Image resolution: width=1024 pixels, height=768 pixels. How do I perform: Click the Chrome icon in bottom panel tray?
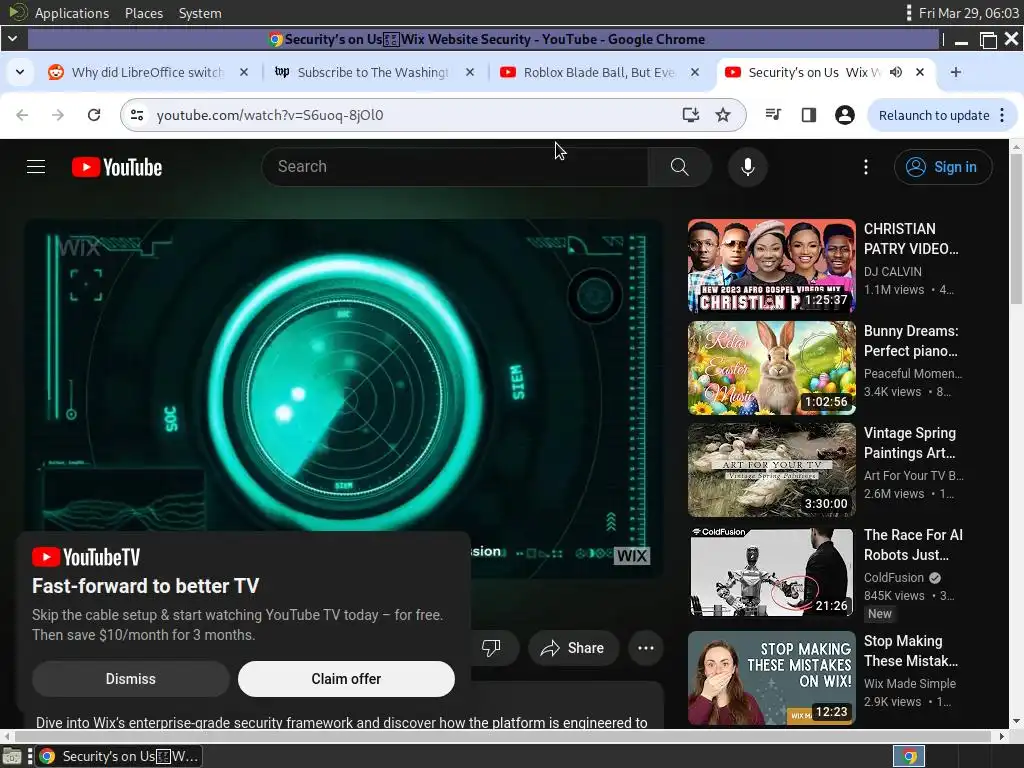tap(909, 756)
